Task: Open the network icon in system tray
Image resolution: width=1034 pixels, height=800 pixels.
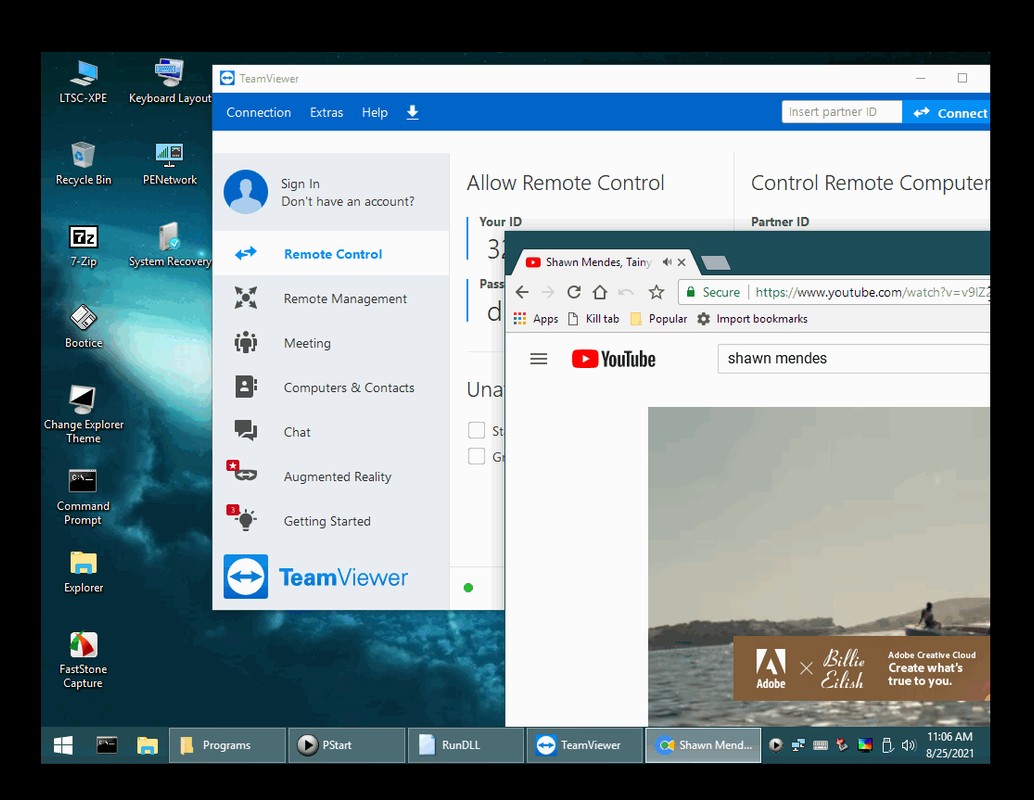Action: (x=798, y=745)
